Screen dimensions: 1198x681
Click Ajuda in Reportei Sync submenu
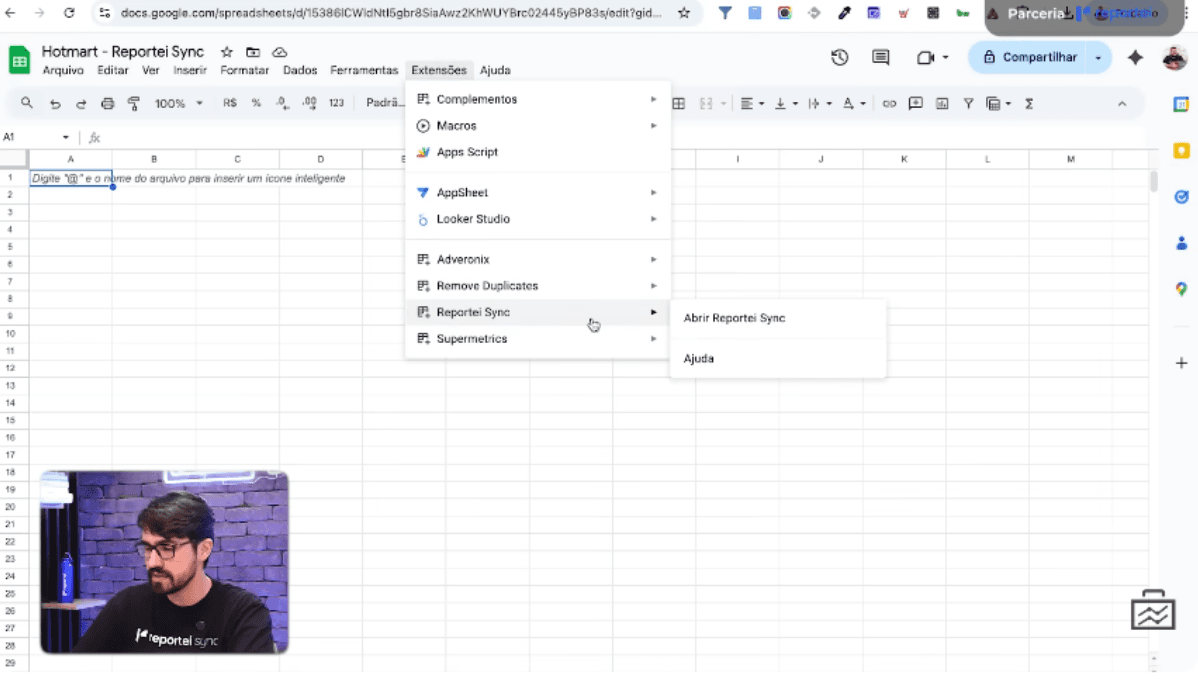[699, 358]
